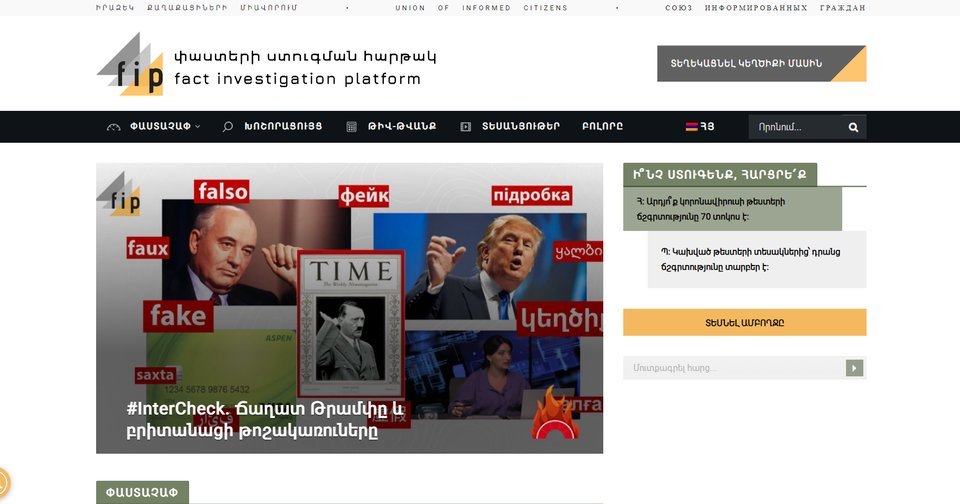Viewport: 960px width, 504px height.
Task: Click the Armenian flag language icon
Action: click(x=691, y=127)
